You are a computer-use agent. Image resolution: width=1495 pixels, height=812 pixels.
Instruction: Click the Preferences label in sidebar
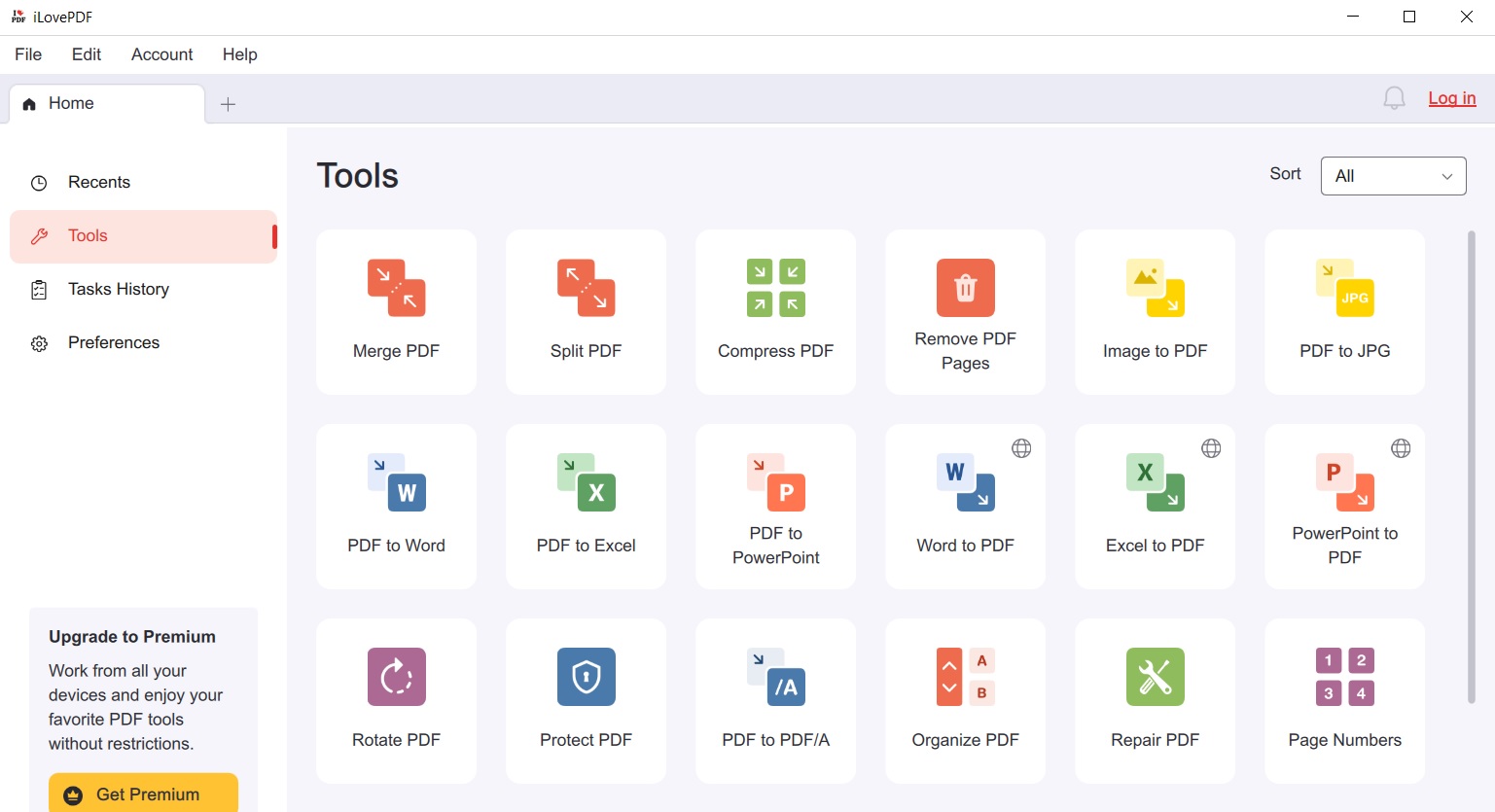coord(114,343)
